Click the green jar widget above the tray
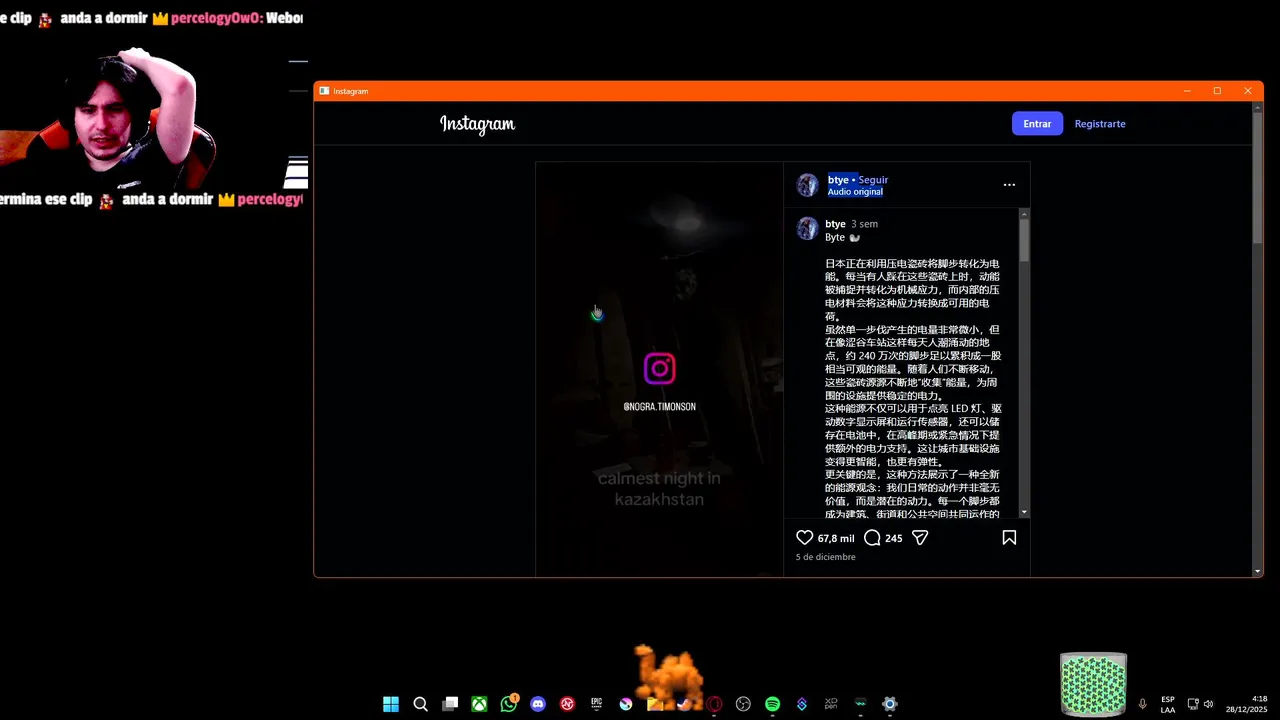1280x720 pixels. 1093,685
